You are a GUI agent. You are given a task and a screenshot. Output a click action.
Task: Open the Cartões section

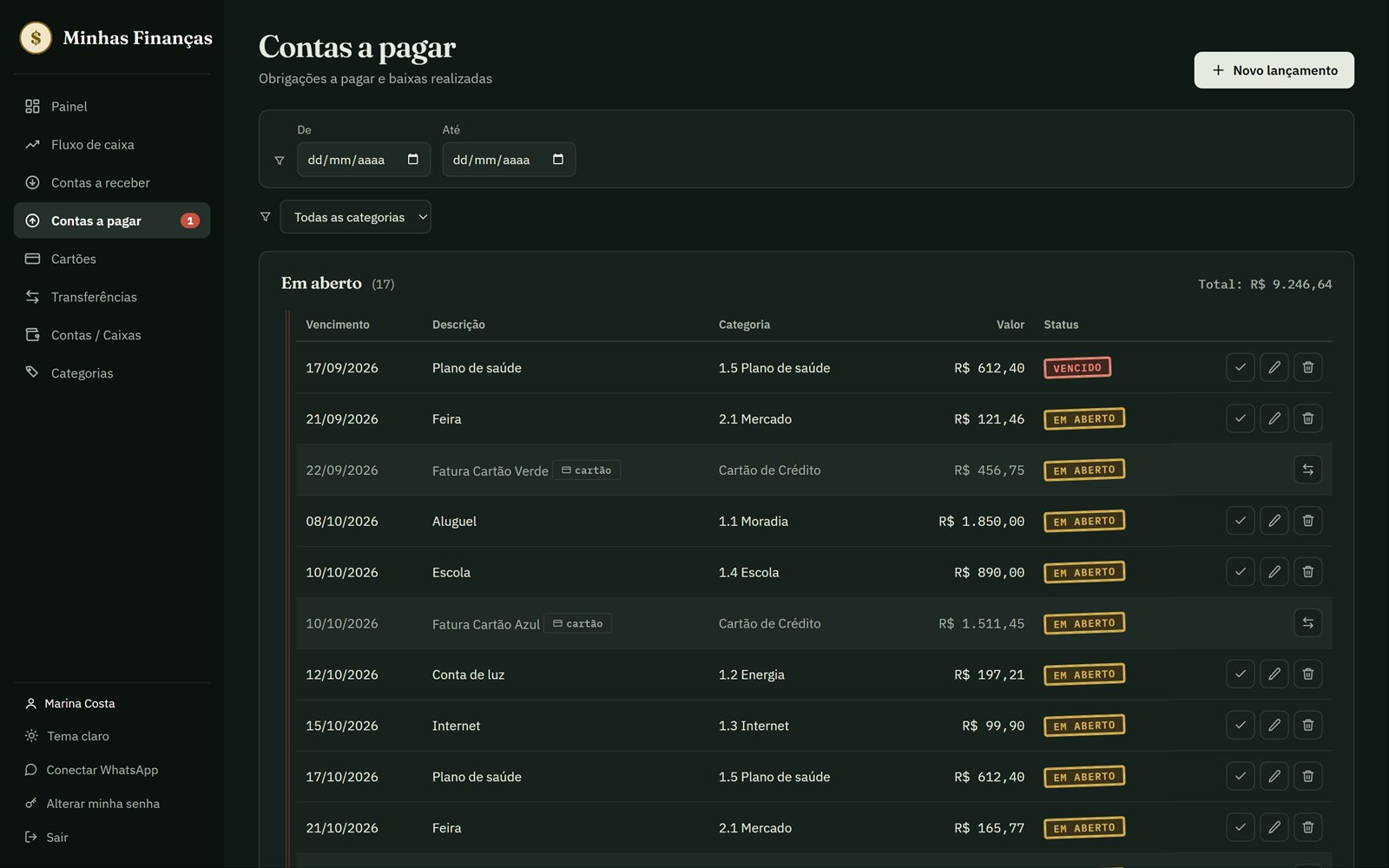pyautogui.click(x=112, y=259)
